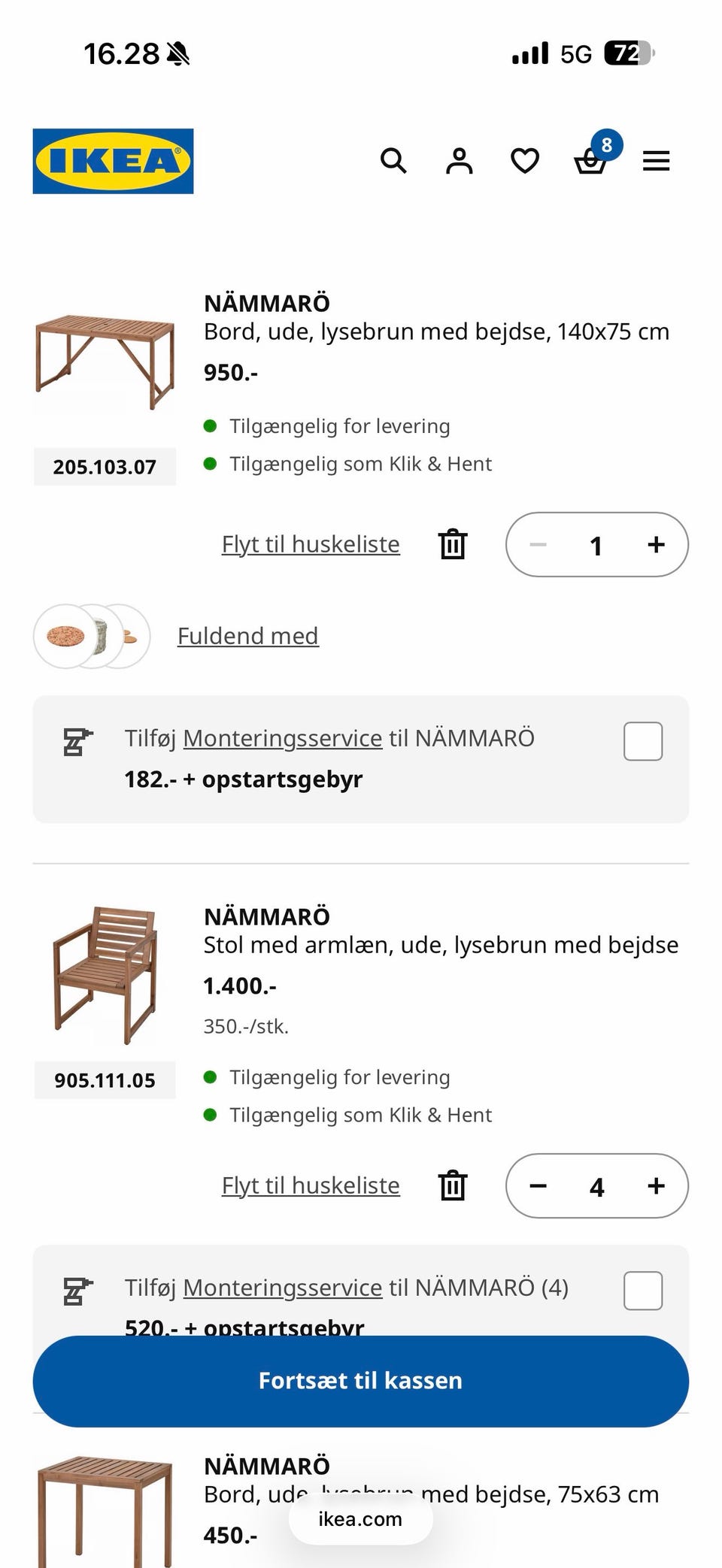Tick assembly service checkbox for NÄMMARÖ (4)
Viewport: 722px width, 1568px height.
(643, 1291)
